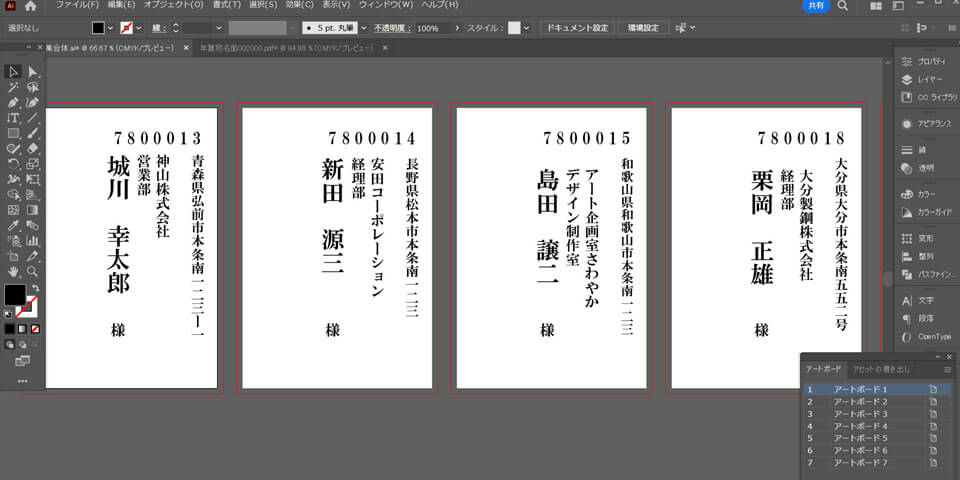The image size is (960, 480).
Task: Set color mode to None in toolbar
Action: 35,328
